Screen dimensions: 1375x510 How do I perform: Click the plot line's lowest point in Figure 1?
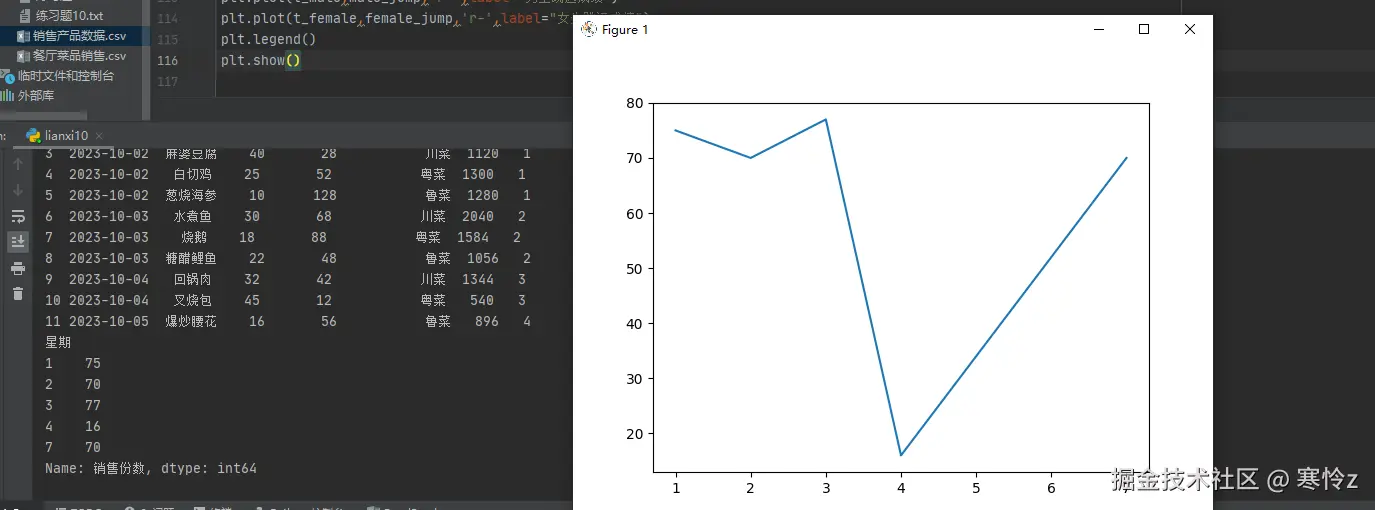(901, 455)
